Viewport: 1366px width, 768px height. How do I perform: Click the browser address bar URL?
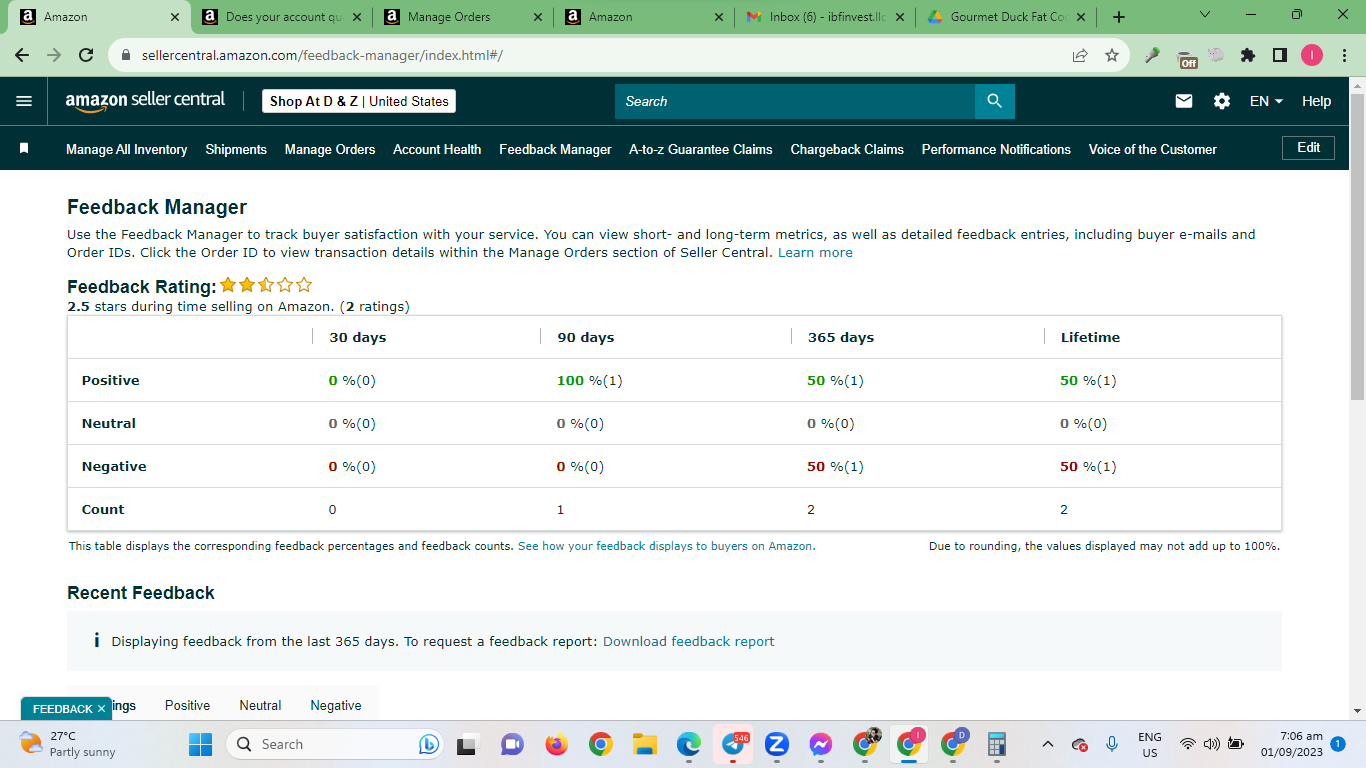point(322,56)
